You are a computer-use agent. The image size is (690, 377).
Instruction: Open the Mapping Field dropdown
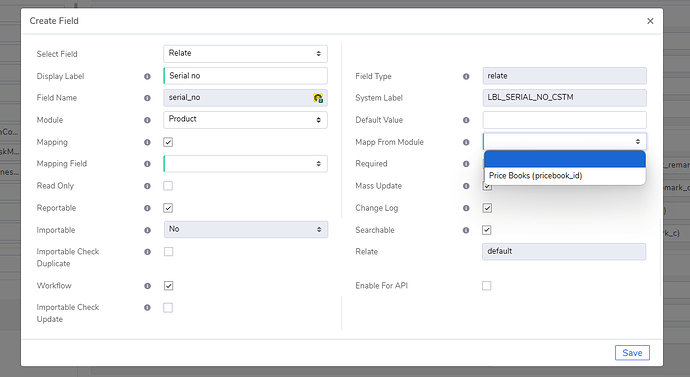(x=245, y=164)
